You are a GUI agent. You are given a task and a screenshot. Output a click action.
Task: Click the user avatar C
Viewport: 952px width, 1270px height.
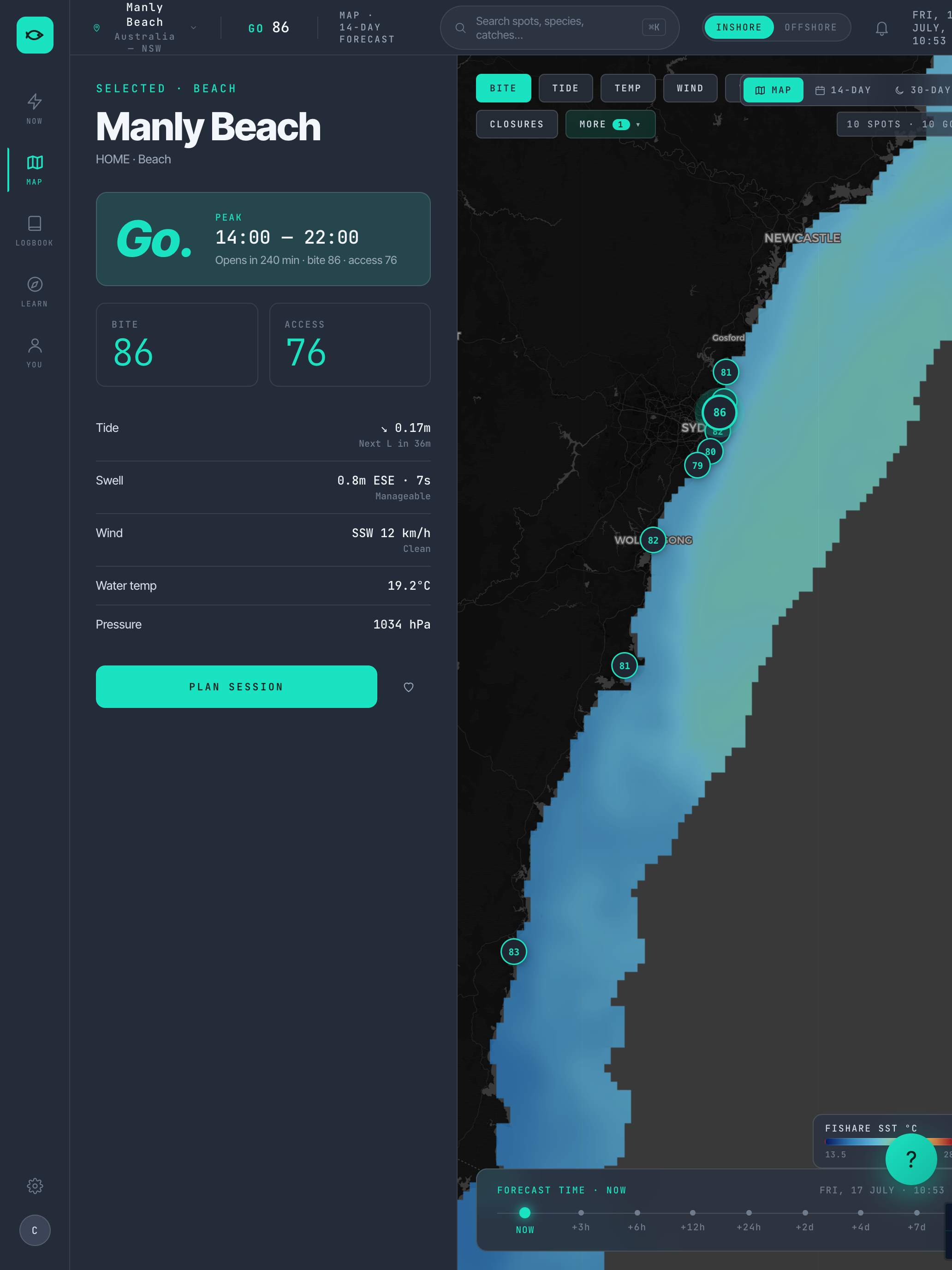click(x=35, y=1230)
